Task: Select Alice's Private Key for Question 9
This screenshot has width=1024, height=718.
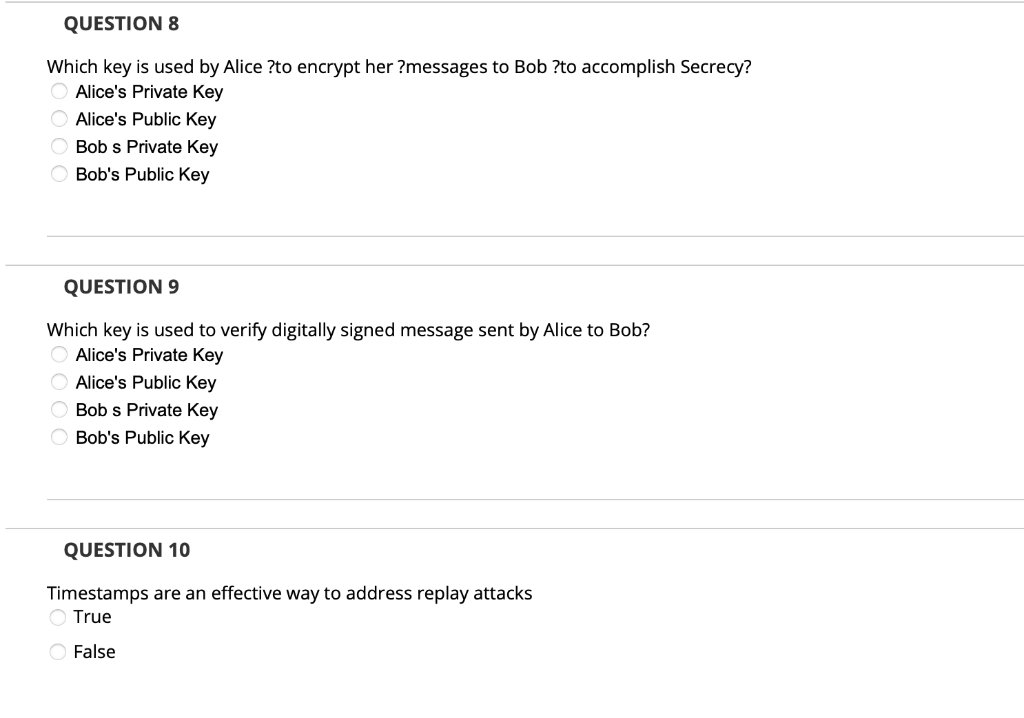Action: [58, 354]
